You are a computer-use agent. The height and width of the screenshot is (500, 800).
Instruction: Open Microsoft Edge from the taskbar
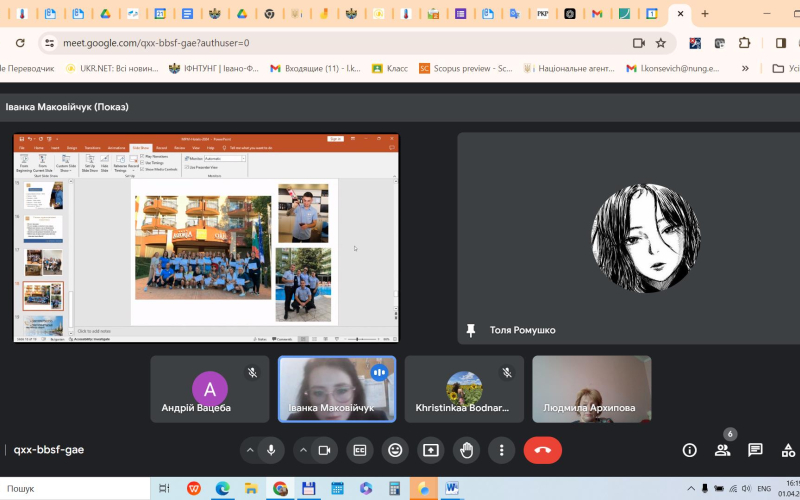pos(222,488)
